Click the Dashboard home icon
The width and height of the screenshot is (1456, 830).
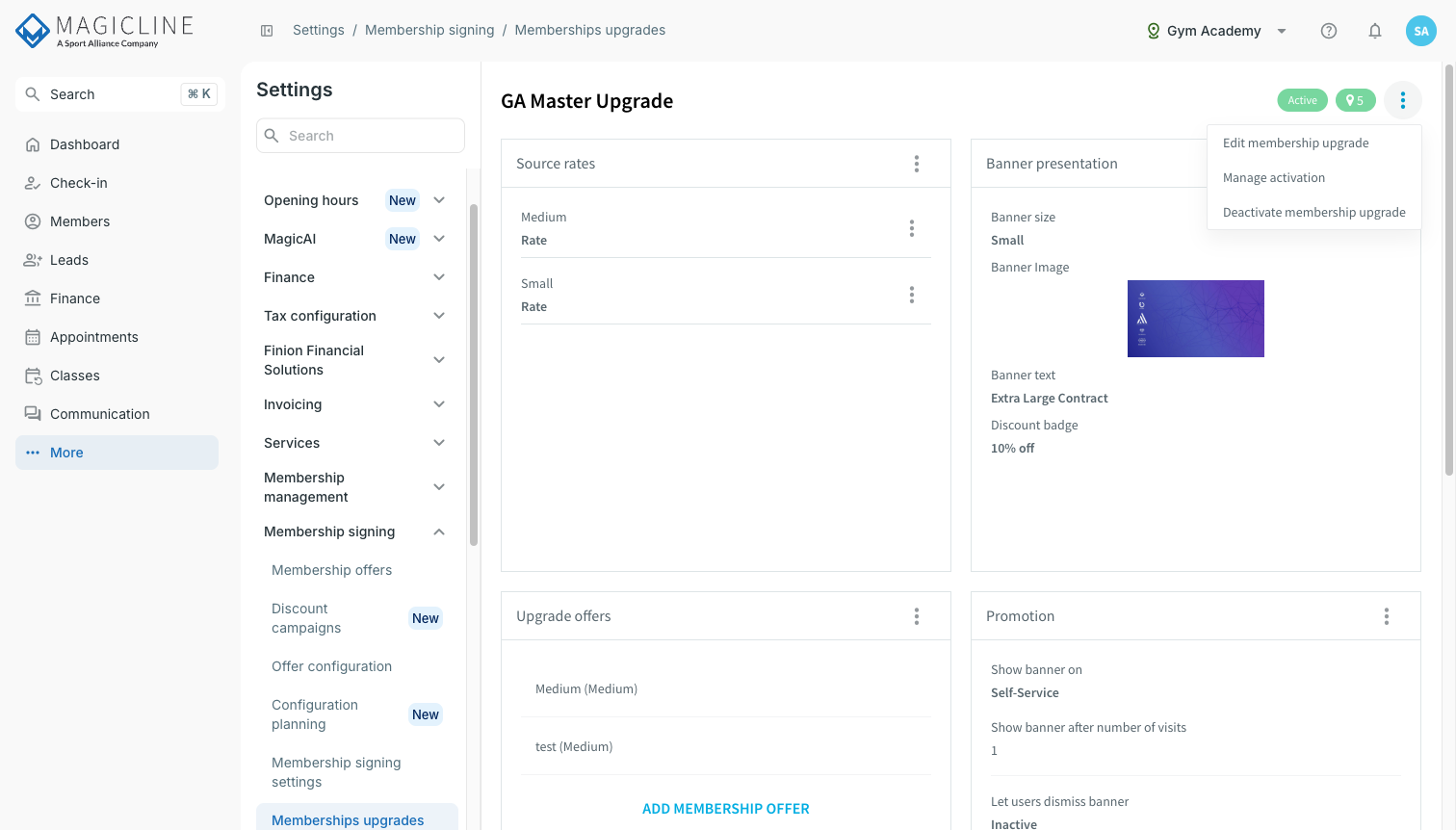(x=33, y=144)
